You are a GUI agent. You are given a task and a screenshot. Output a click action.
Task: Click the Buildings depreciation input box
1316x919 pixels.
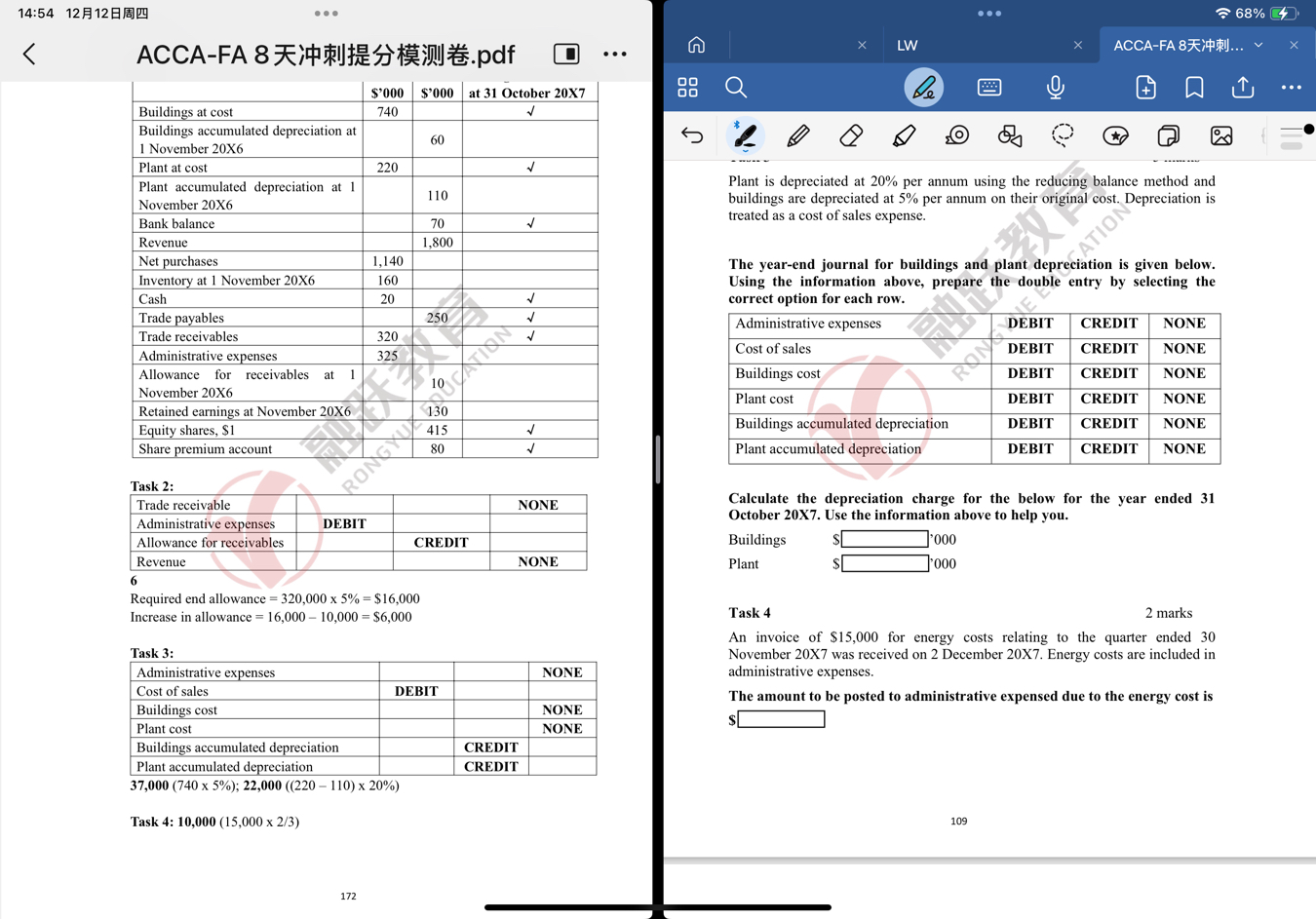[884, 539]
